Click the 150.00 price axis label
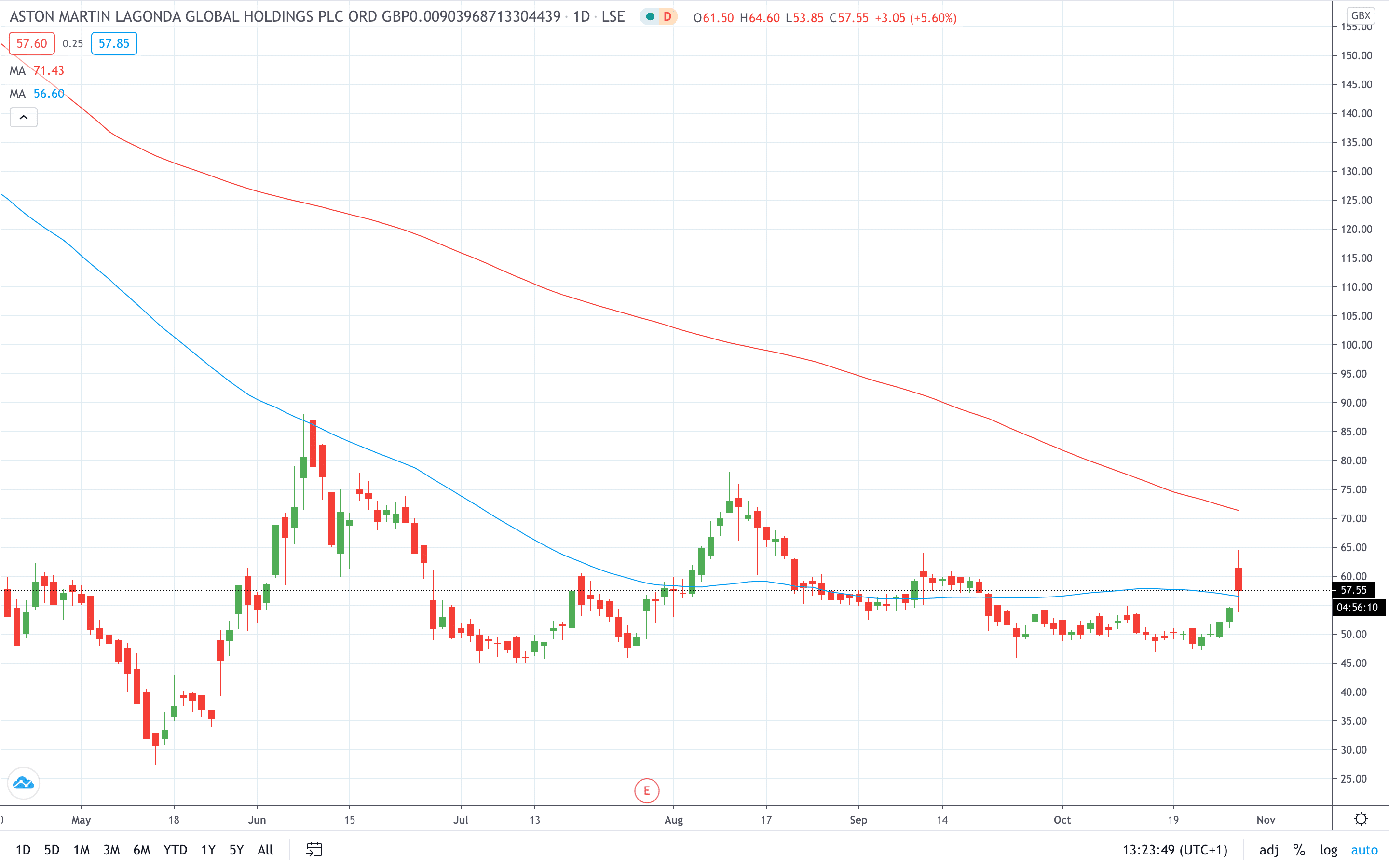This screenshot has width=1389, height=868. 1356,55
